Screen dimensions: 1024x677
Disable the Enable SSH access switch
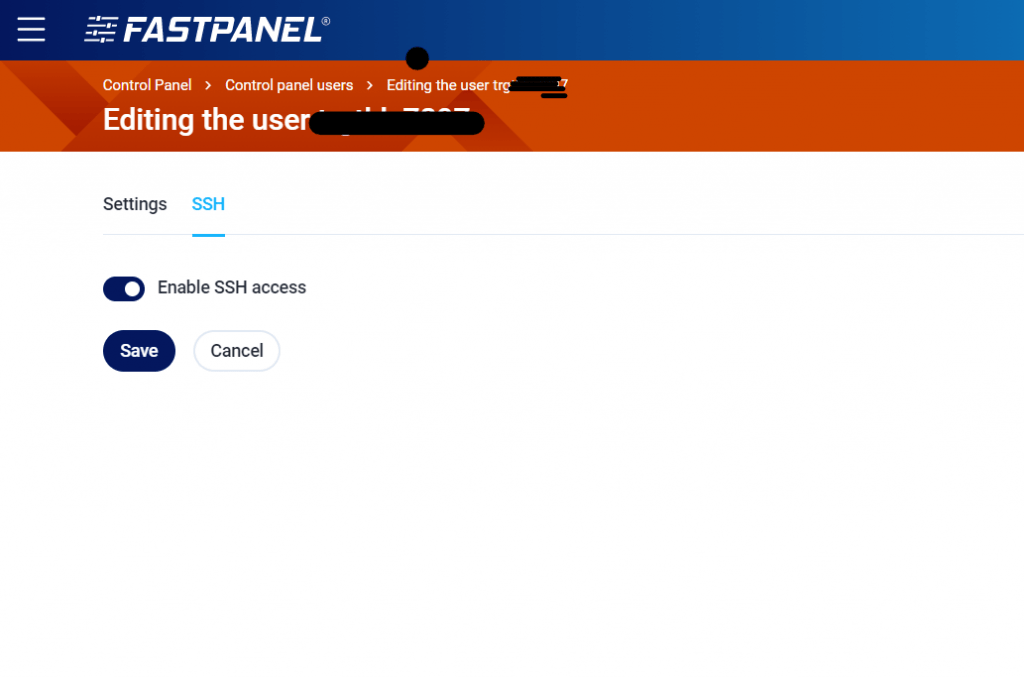(x=124, y=289)
